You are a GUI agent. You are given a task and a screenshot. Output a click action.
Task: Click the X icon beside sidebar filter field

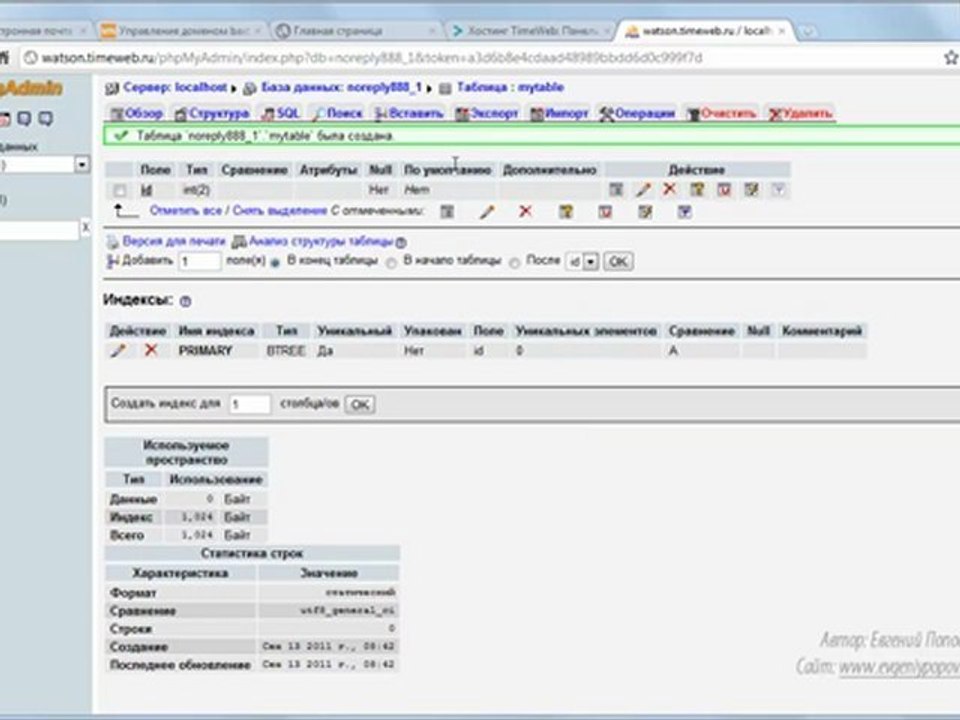tap(86, 228)
